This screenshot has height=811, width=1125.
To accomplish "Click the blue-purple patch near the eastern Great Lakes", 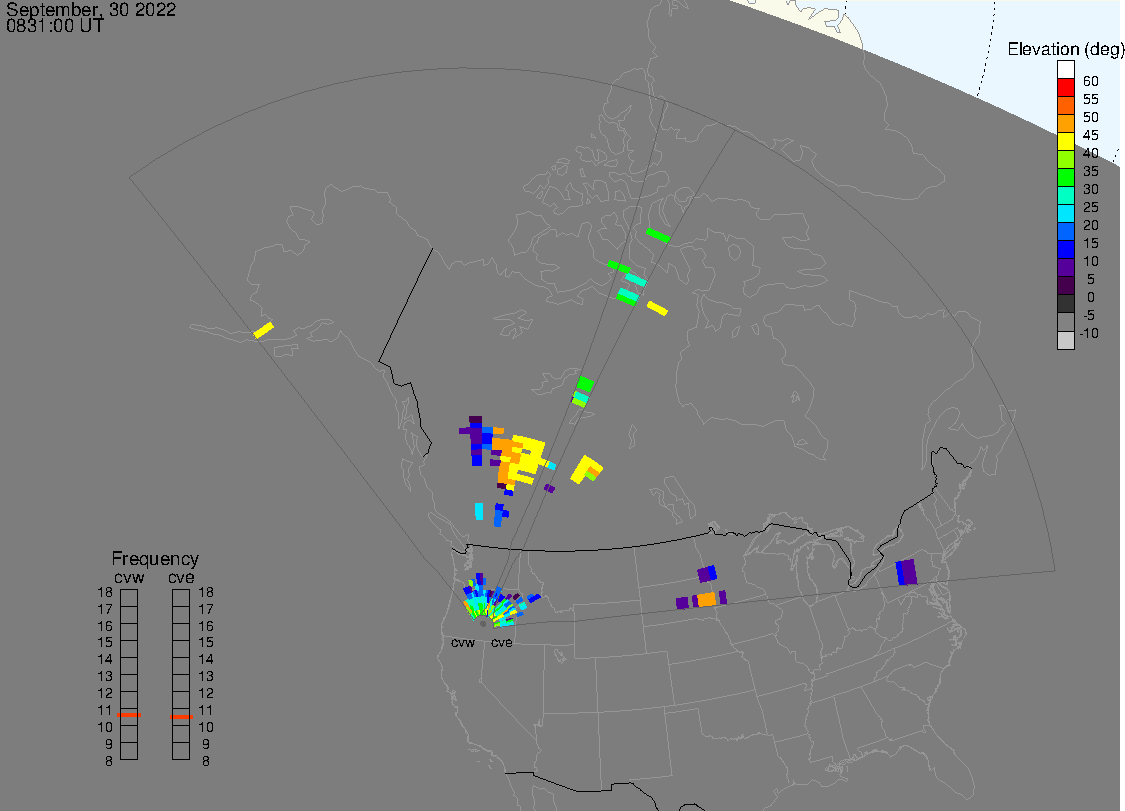I will pyautogui.click(x=906, y=572).
